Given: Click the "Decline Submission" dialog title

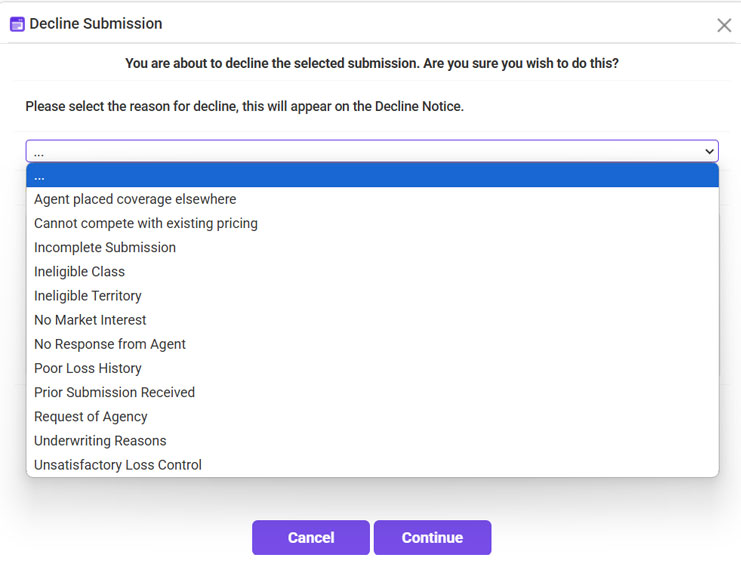Looking at the screenshot, I should [96, 23].
